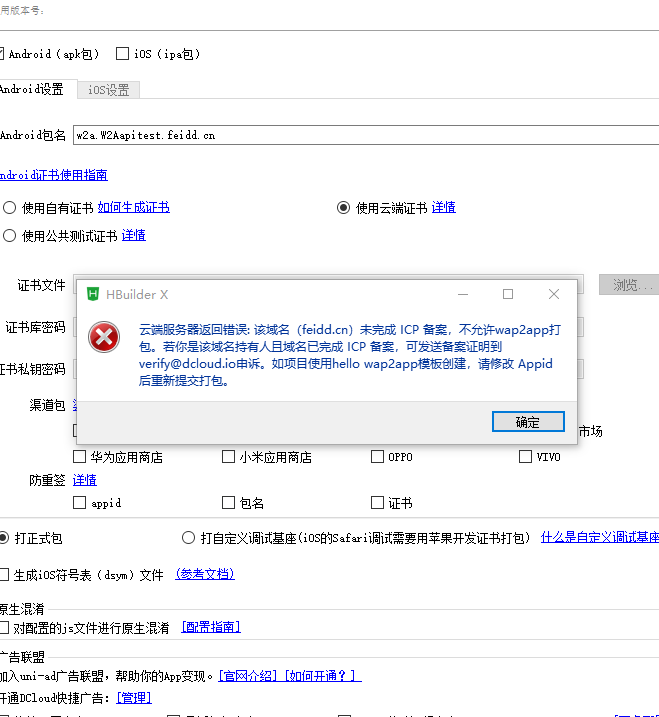Select 打自定义调试基座 radio option
The height and width of the screenshot is (717, 659).
point(188,538)
